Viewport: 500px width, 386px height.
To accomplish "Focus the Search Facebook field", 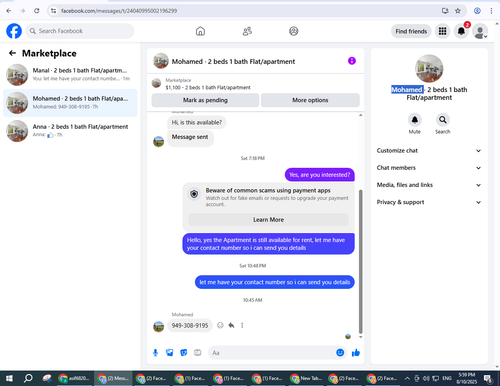I will pyautogui.click(x=80, y=31).
